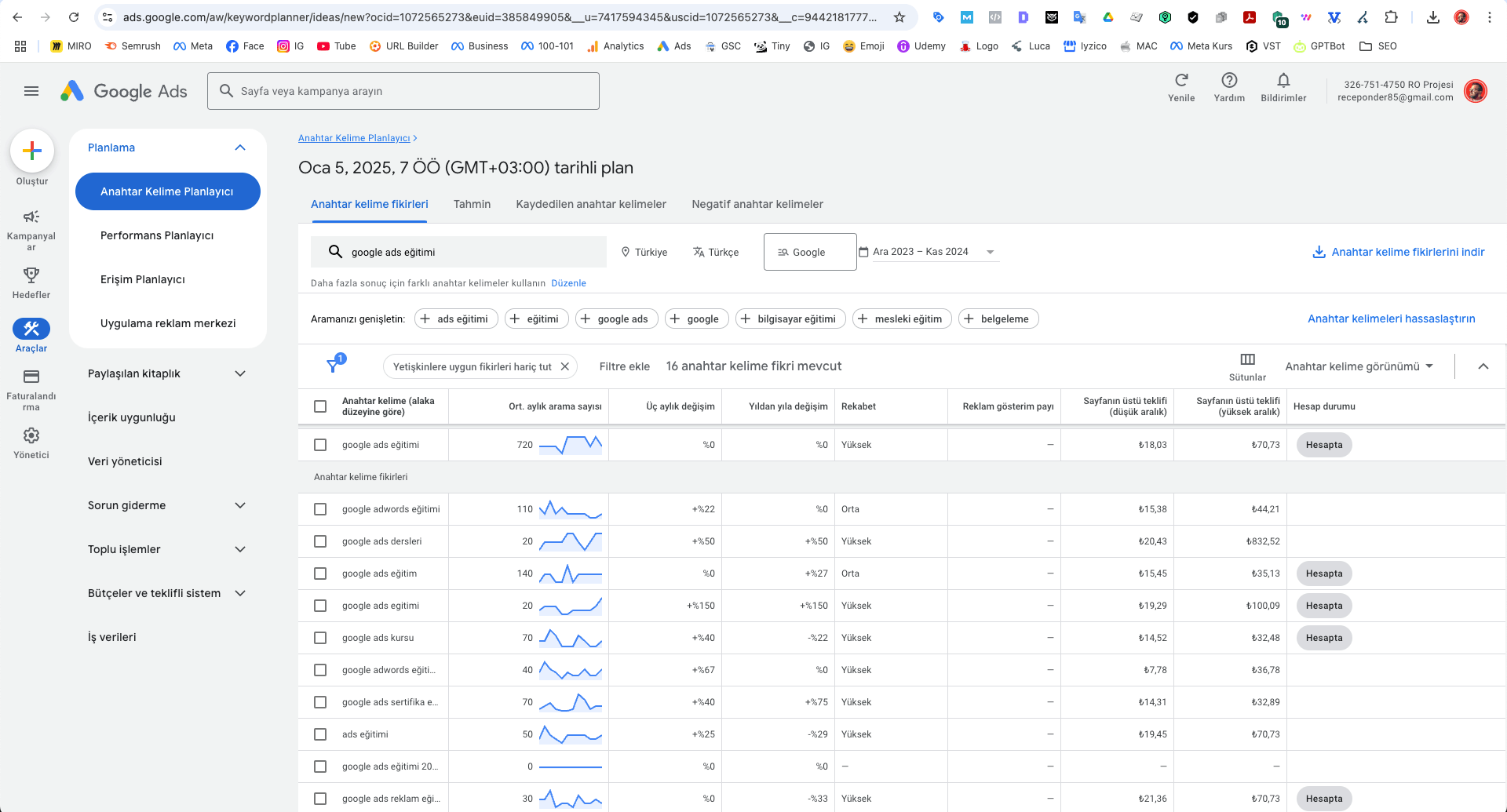
Task: Check the 'ads eğitimi' row
Action: 320,734
